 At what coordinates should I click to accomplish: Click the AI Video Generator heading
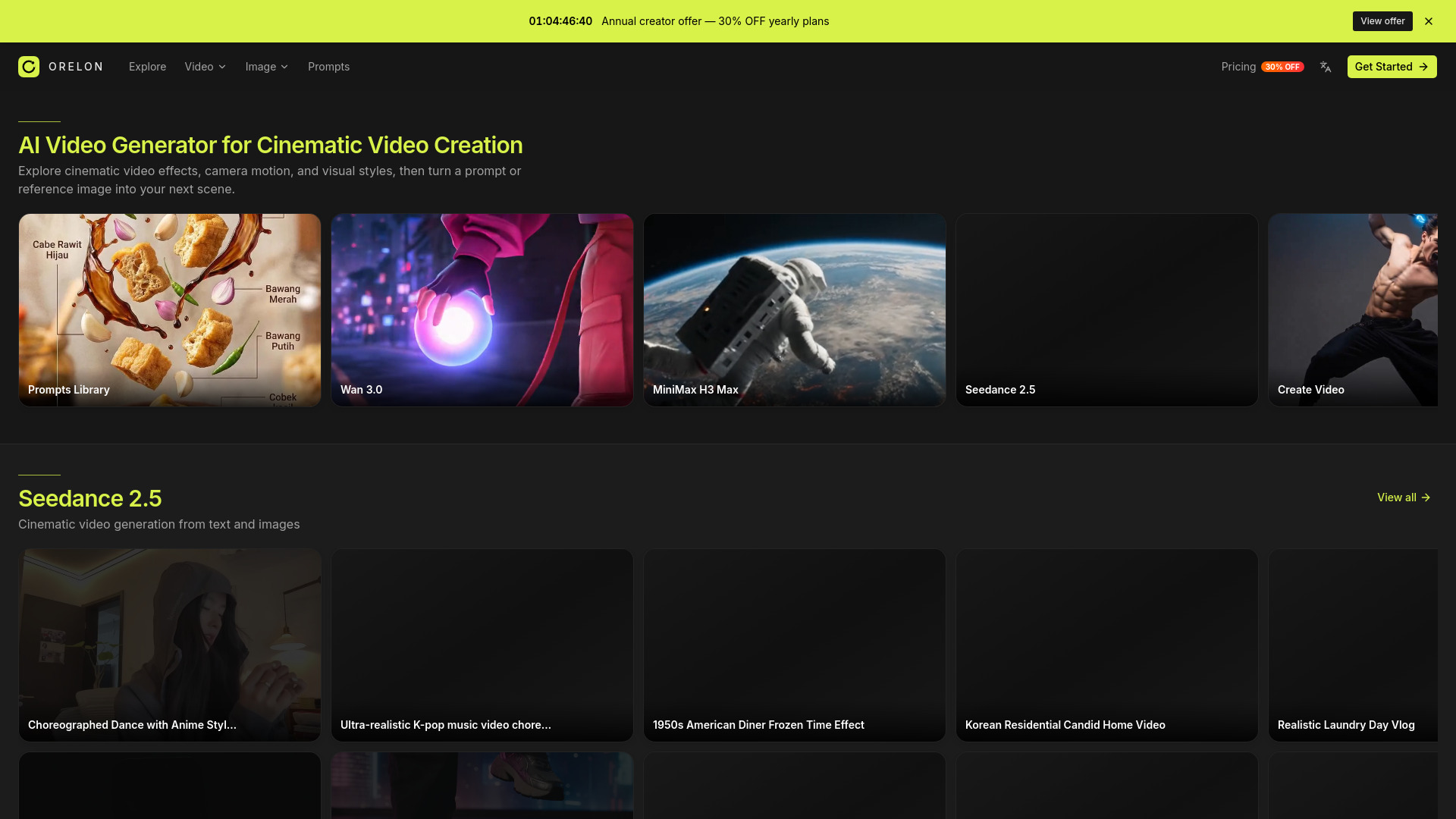coord(271,145)
